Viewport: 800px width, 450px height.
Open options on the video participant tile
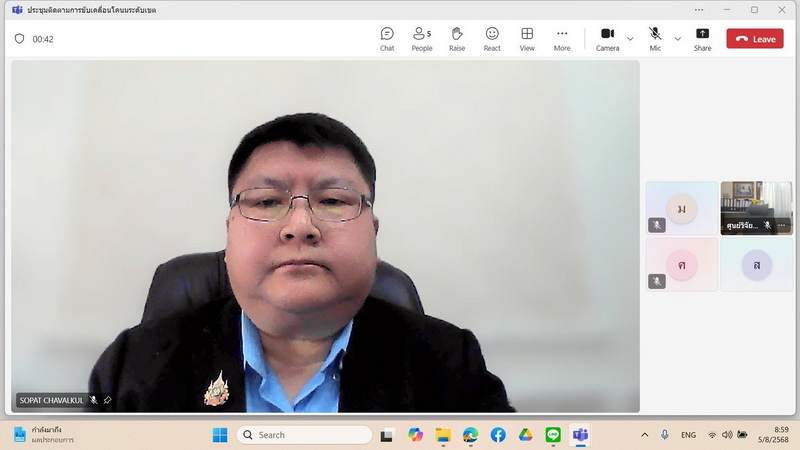coord(782,226)
